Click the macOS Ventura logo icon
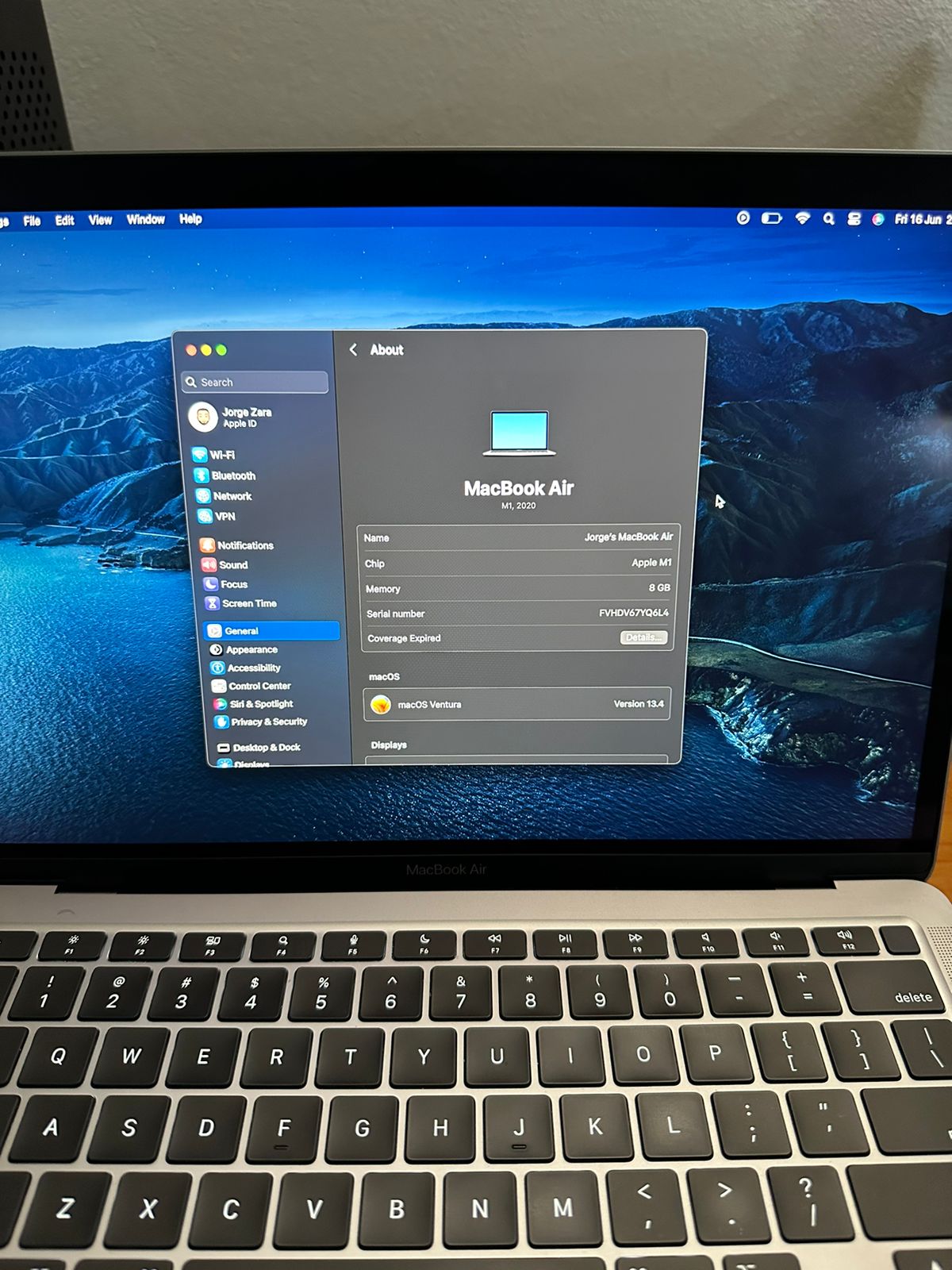 (x=381, y=704)
